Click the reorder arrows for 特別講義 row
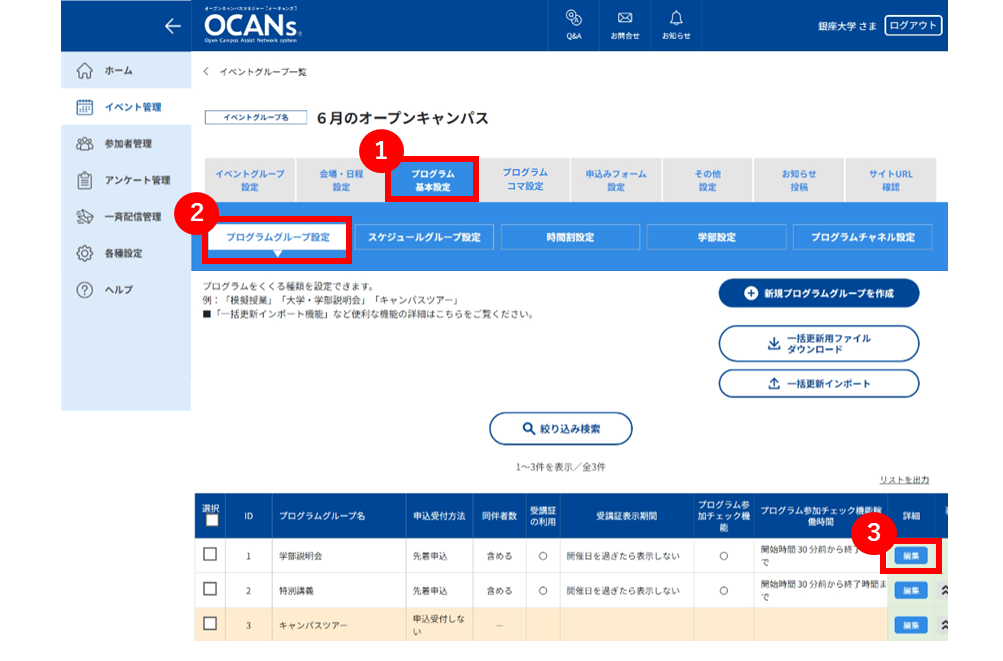The image size is (1003, 661). click(944, 590)
